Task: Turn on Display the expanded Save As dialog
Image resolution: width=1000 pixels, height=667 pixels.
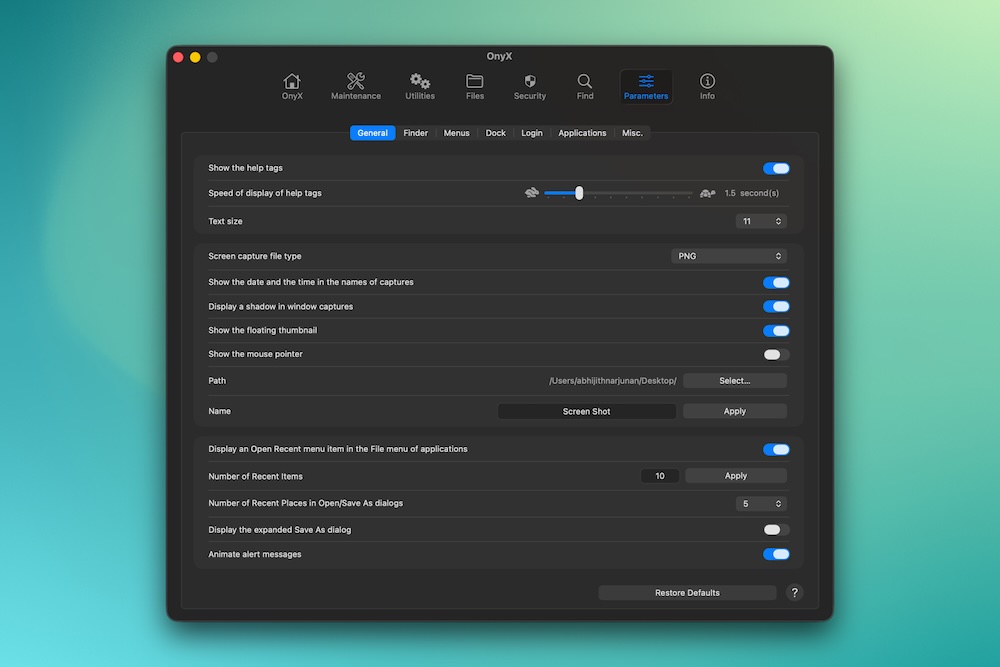Action: [776, 530]
